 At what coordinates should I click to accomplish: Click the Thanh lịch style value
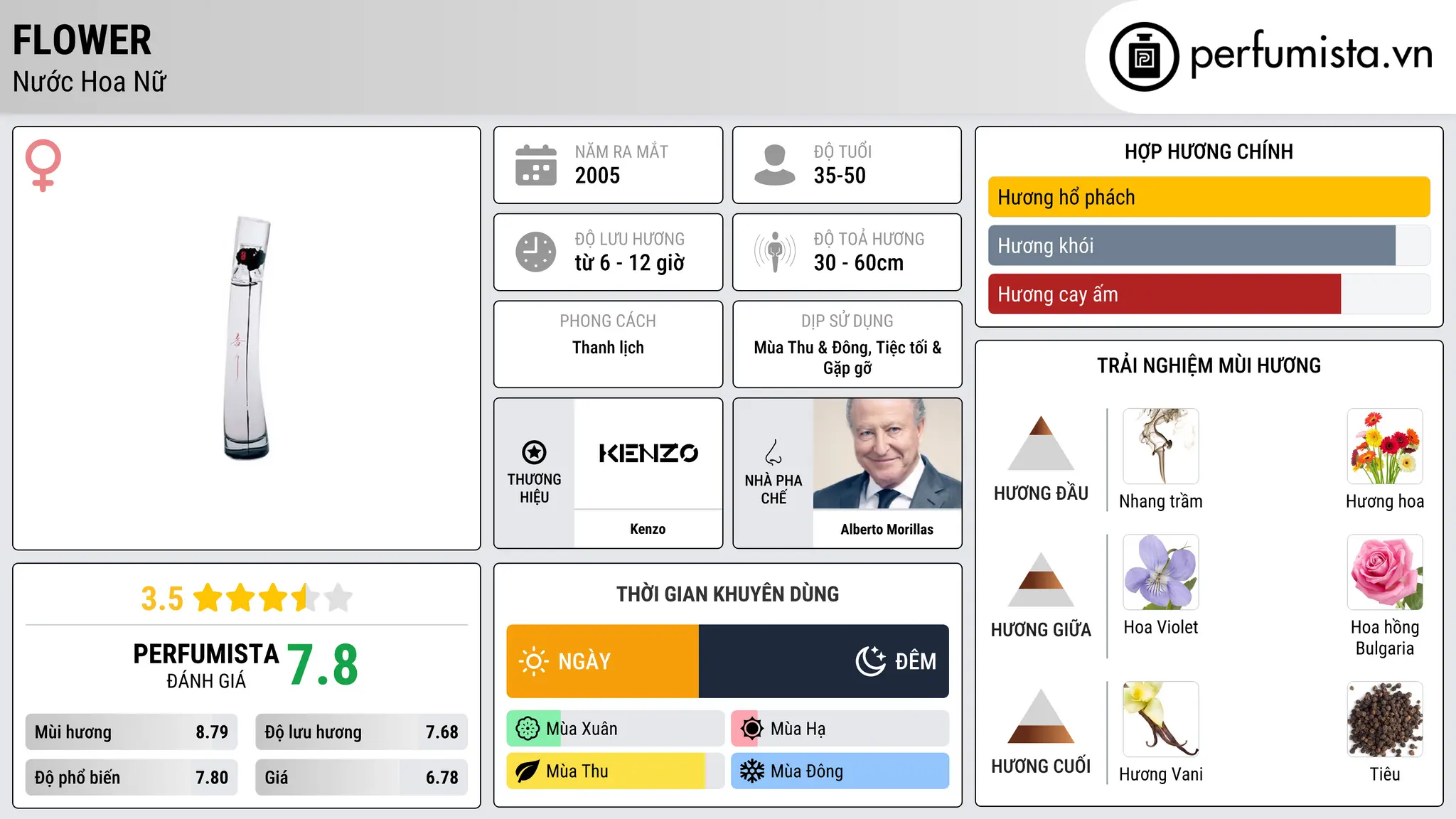point(608,348)
